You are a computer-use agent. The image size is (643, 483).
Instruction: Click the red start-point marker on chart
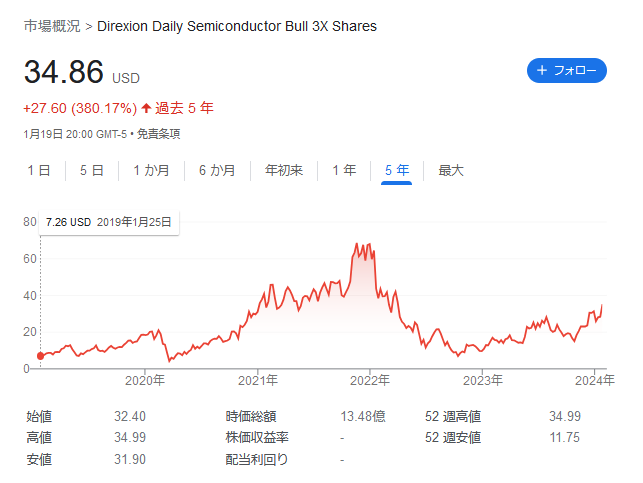pos(40,356)
